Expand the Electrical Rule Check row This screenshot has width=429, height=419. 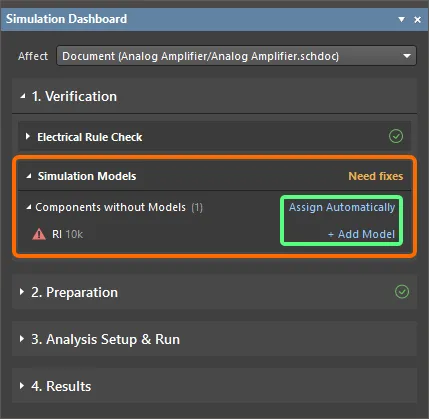(x=28, y=136)
